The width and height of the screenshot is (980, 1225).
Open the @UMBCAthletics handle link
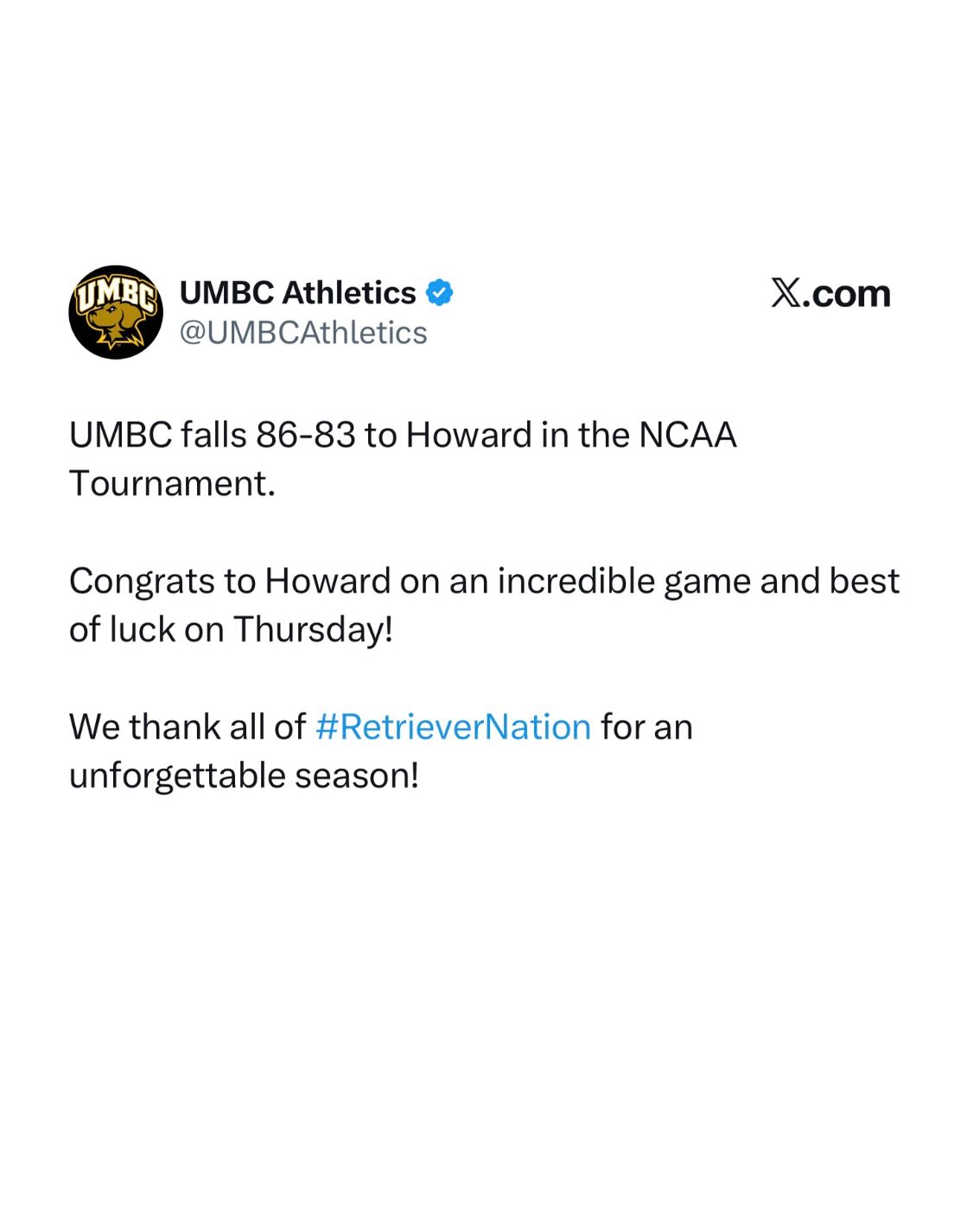pyautogui.click(x=302, y=333)
